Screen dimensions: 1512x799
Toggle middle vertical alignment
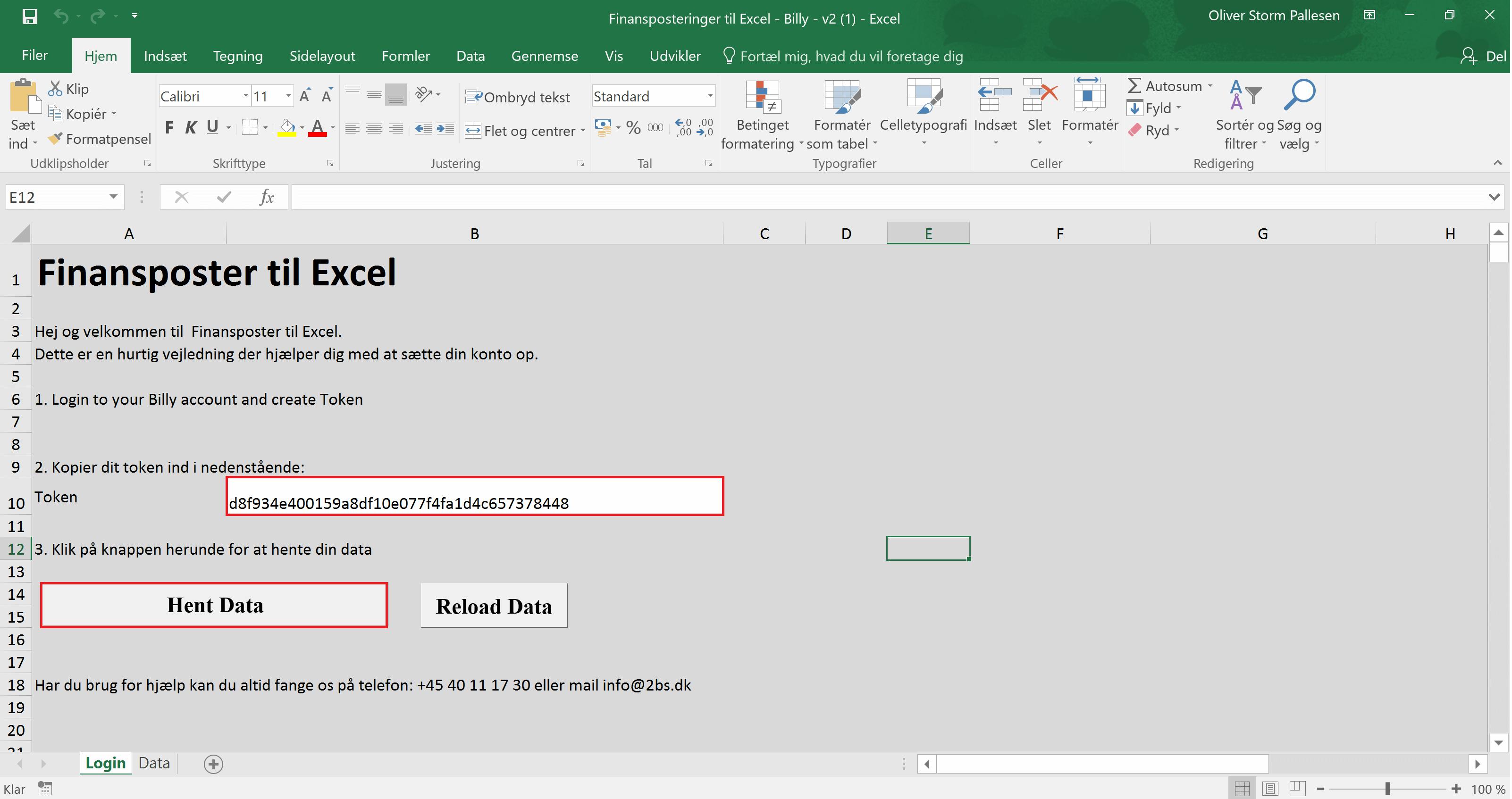pyautogui.click(x=374, y=94)
